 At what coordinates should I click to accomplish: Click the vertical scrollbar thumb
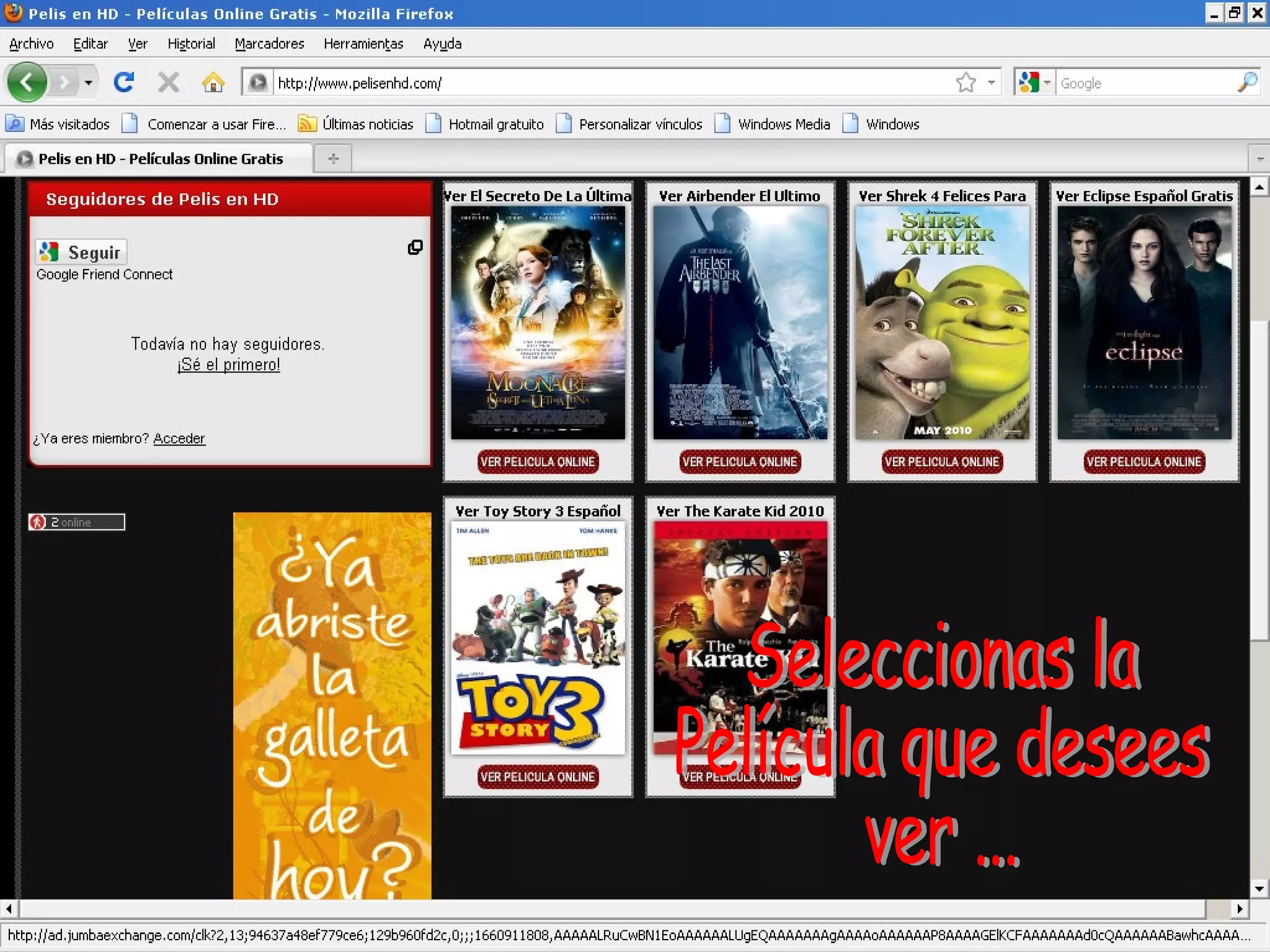[1259, 480]
